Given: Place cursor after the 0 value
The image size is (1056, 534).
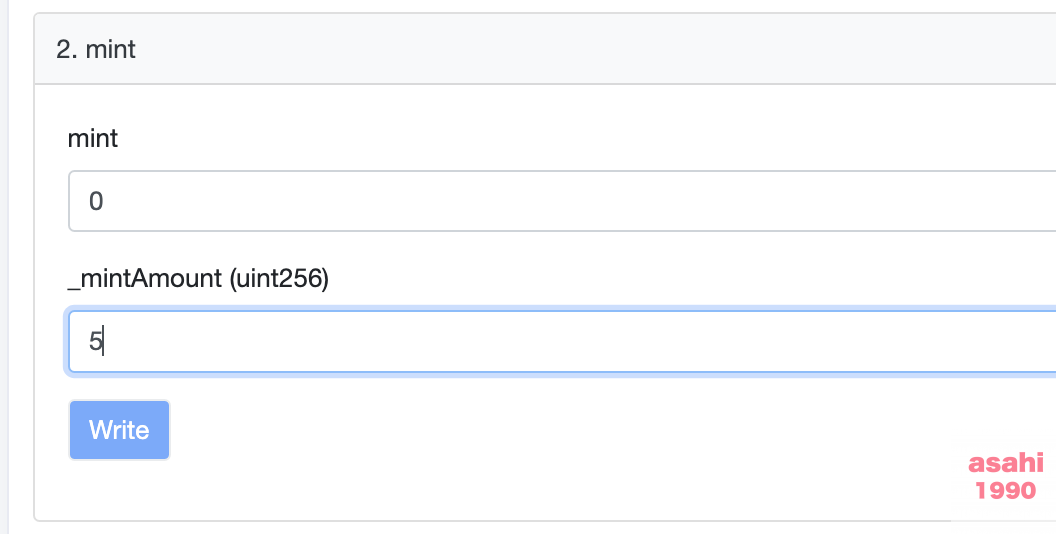Looking at the screenshot, I should pos(104,201).
